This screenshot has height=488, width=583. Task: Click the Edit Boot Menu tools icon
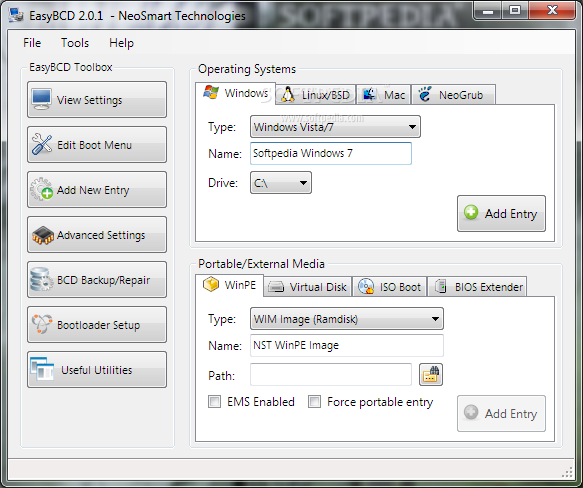click(42, 144)
